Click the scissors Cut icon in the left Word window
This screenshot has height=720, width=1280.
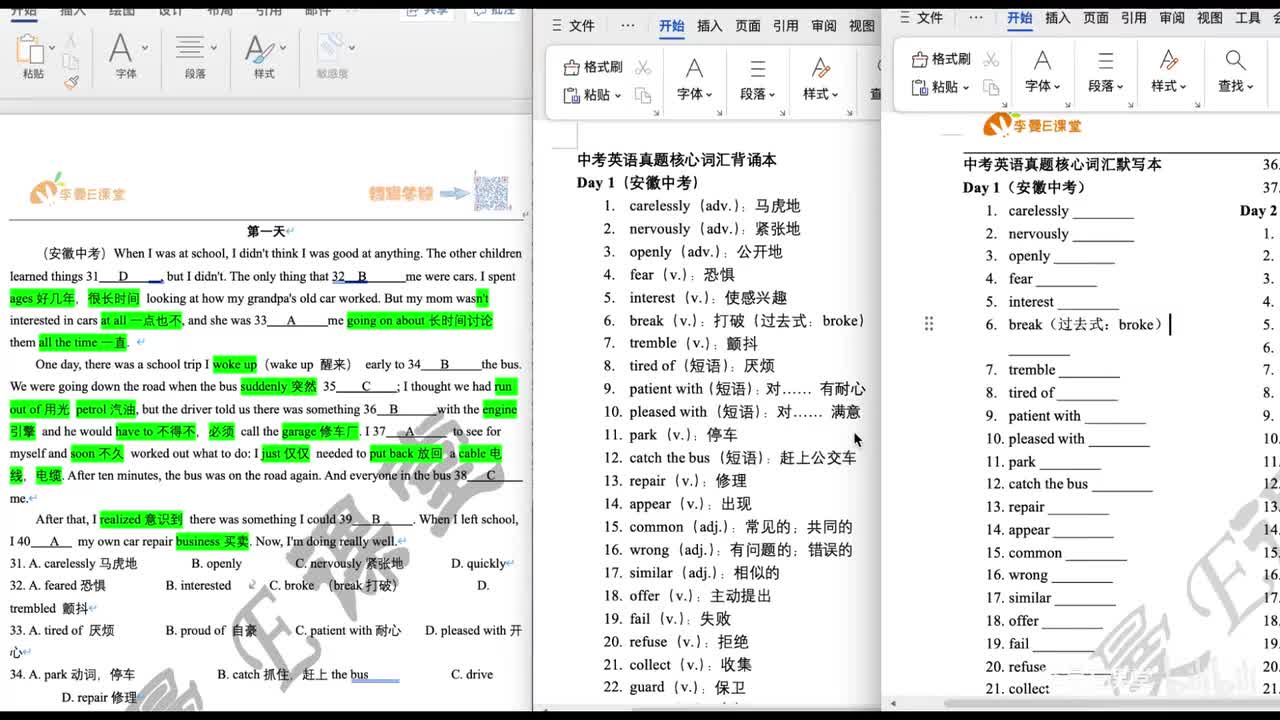tap(70, 41)
